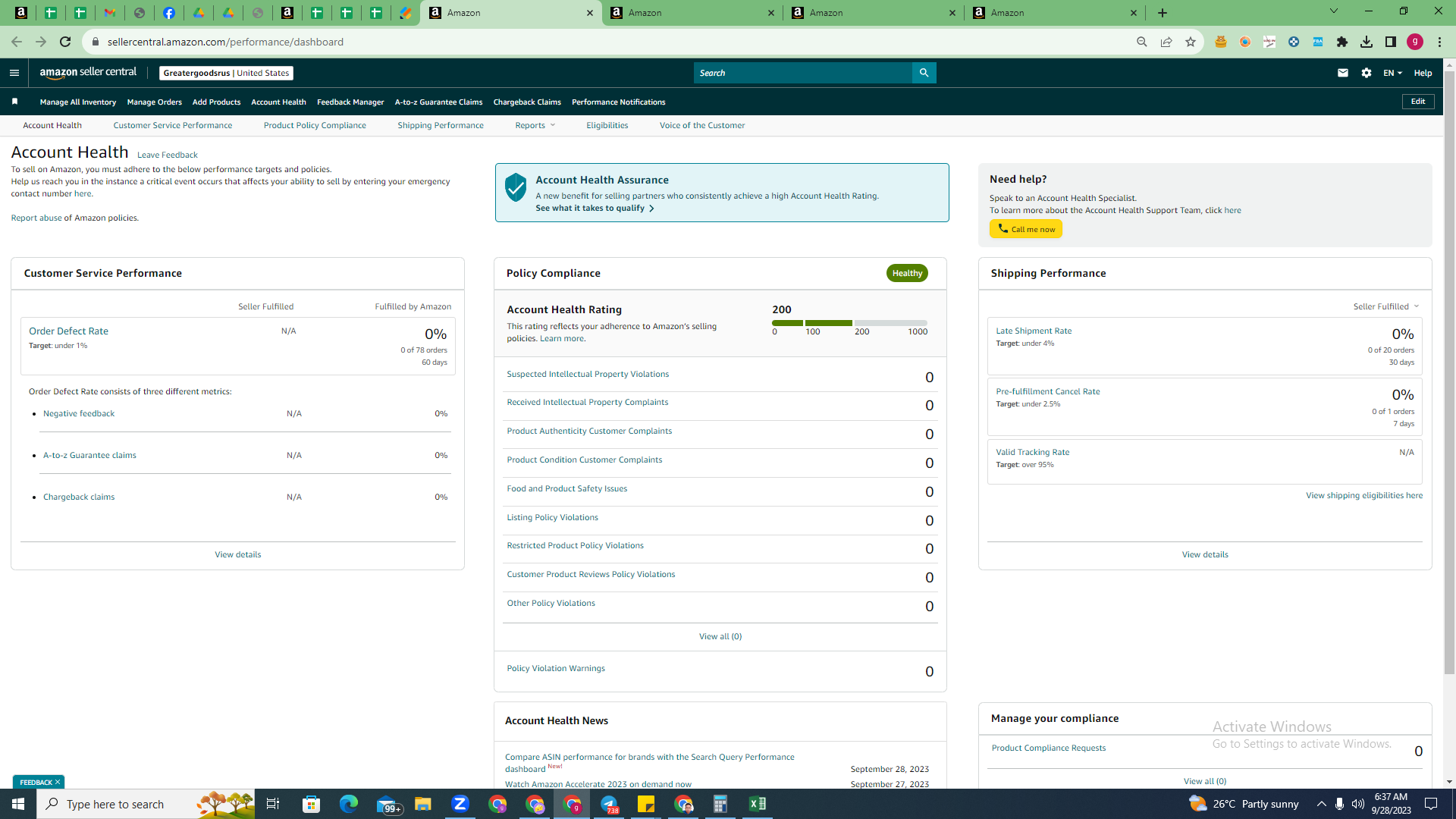Bookmark this page with star icon
This screenshot has width=1456, height=819.
tap(1191, 42)
